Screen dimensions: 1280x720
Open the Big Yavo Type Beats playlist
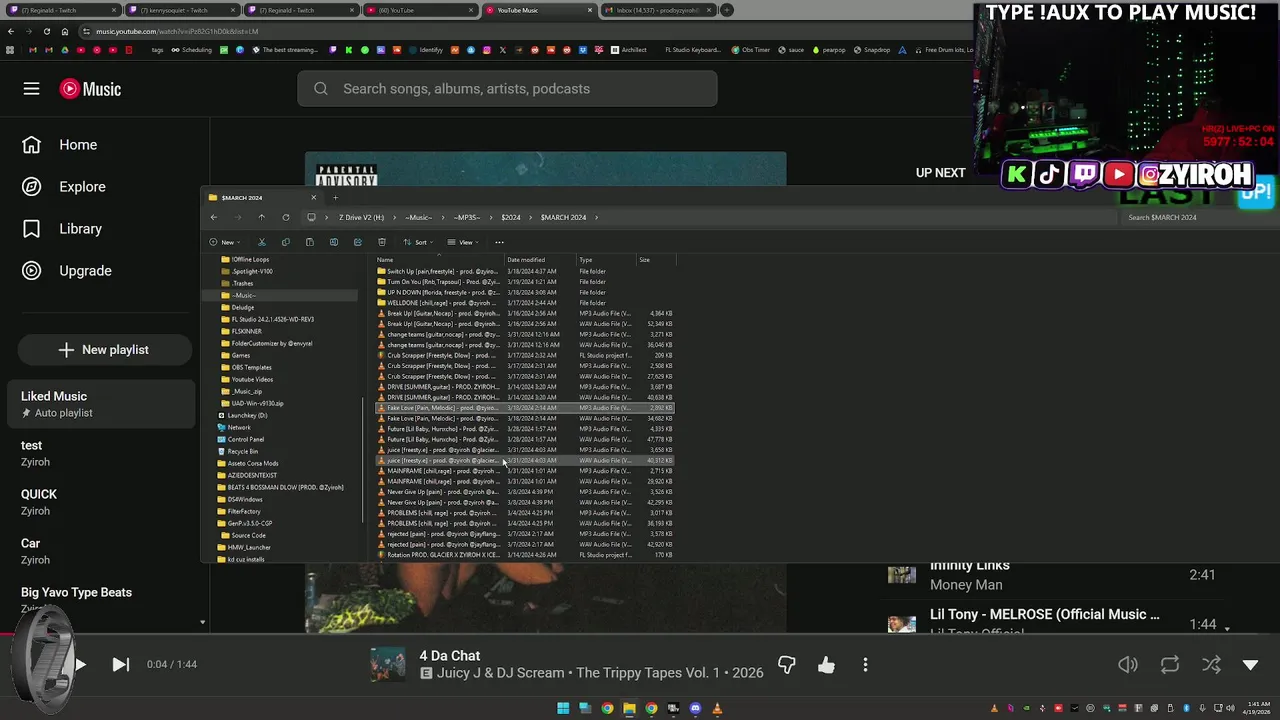pyautogui.click(x=100, y=600)
